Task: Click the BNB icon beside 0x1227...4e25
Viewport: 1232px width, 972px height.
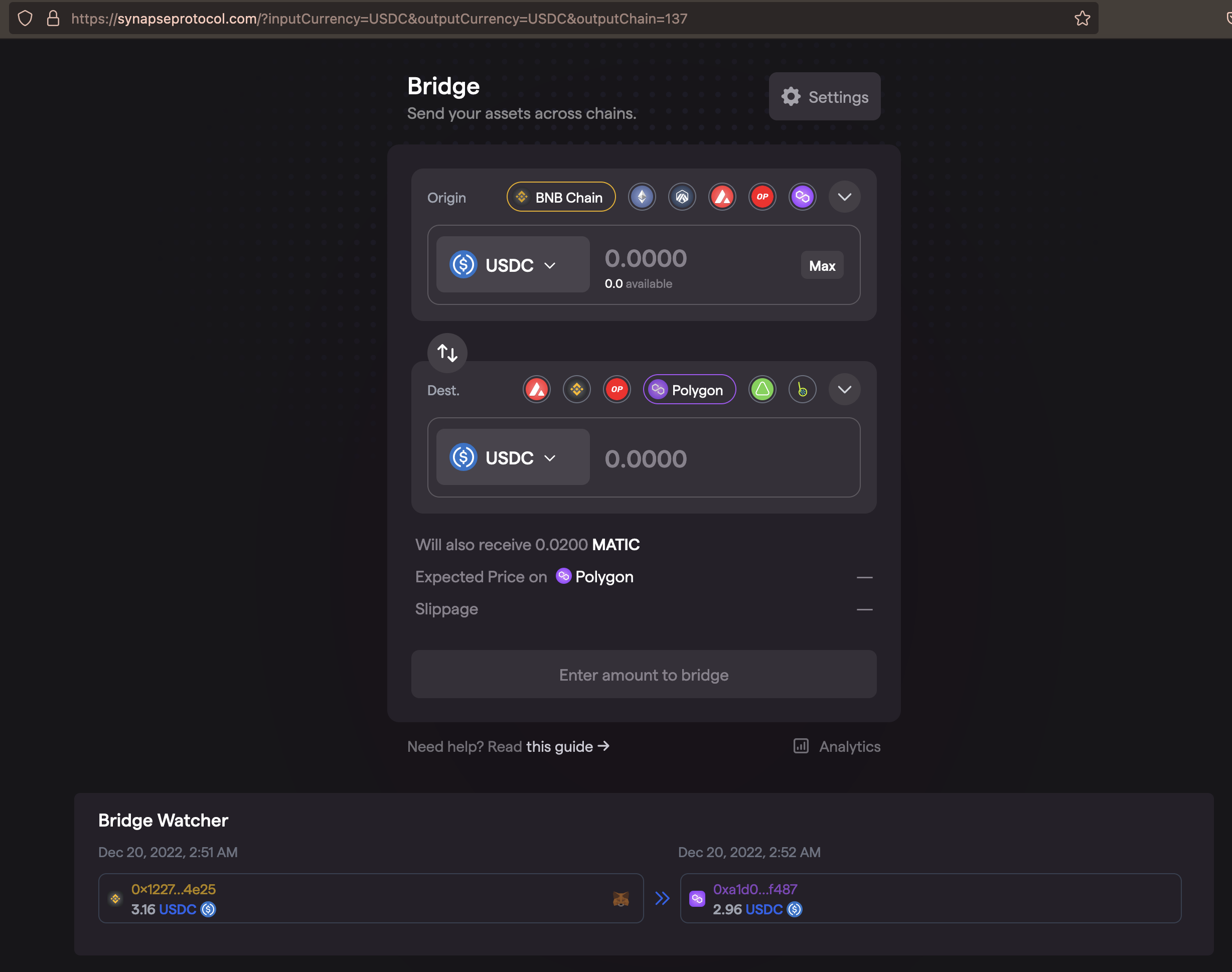Action: click(x=115, y=899)
